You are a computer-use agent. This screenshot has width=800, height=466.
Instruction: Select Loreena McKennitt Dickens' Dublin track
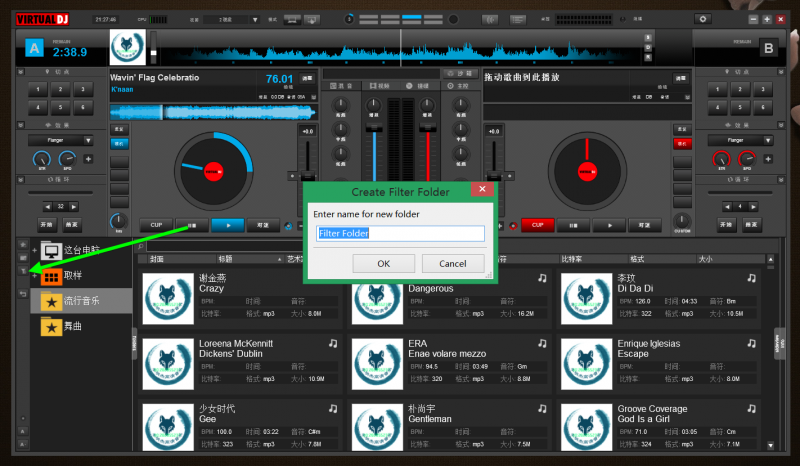[240, 363]
